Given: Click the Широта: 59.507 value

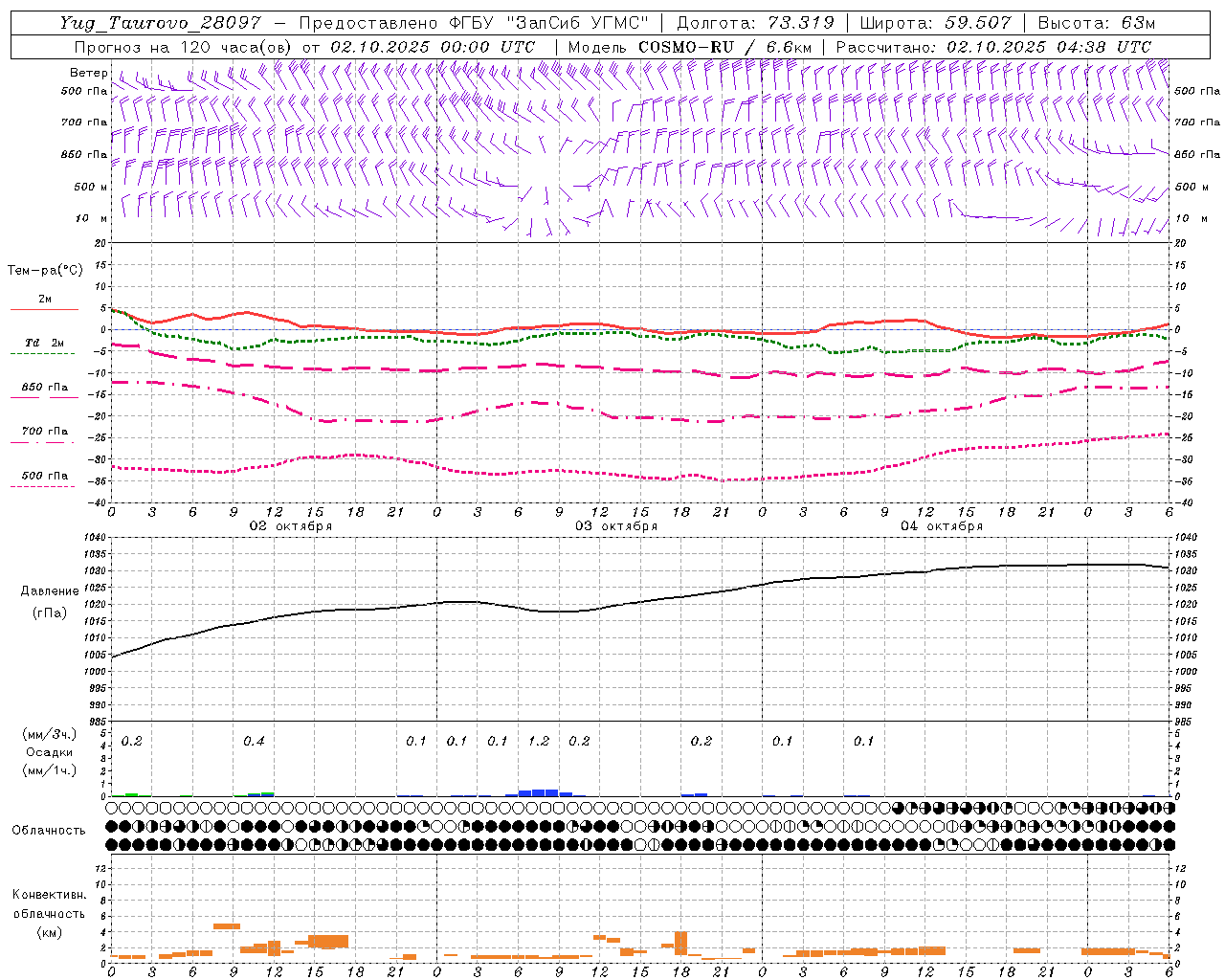Looking at the screenshot, I should (x=935, y=23).
